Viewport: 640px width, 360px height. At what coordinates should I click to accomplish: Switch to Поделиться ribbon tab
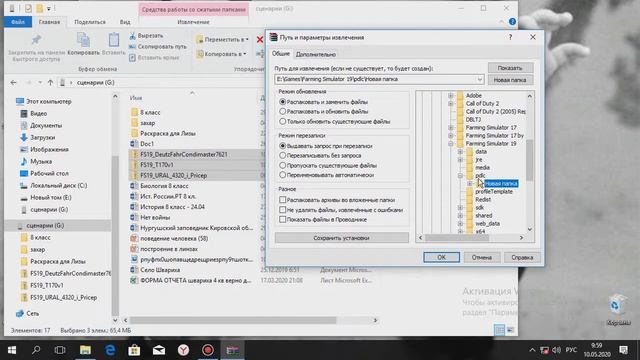[x=90, y=22]
